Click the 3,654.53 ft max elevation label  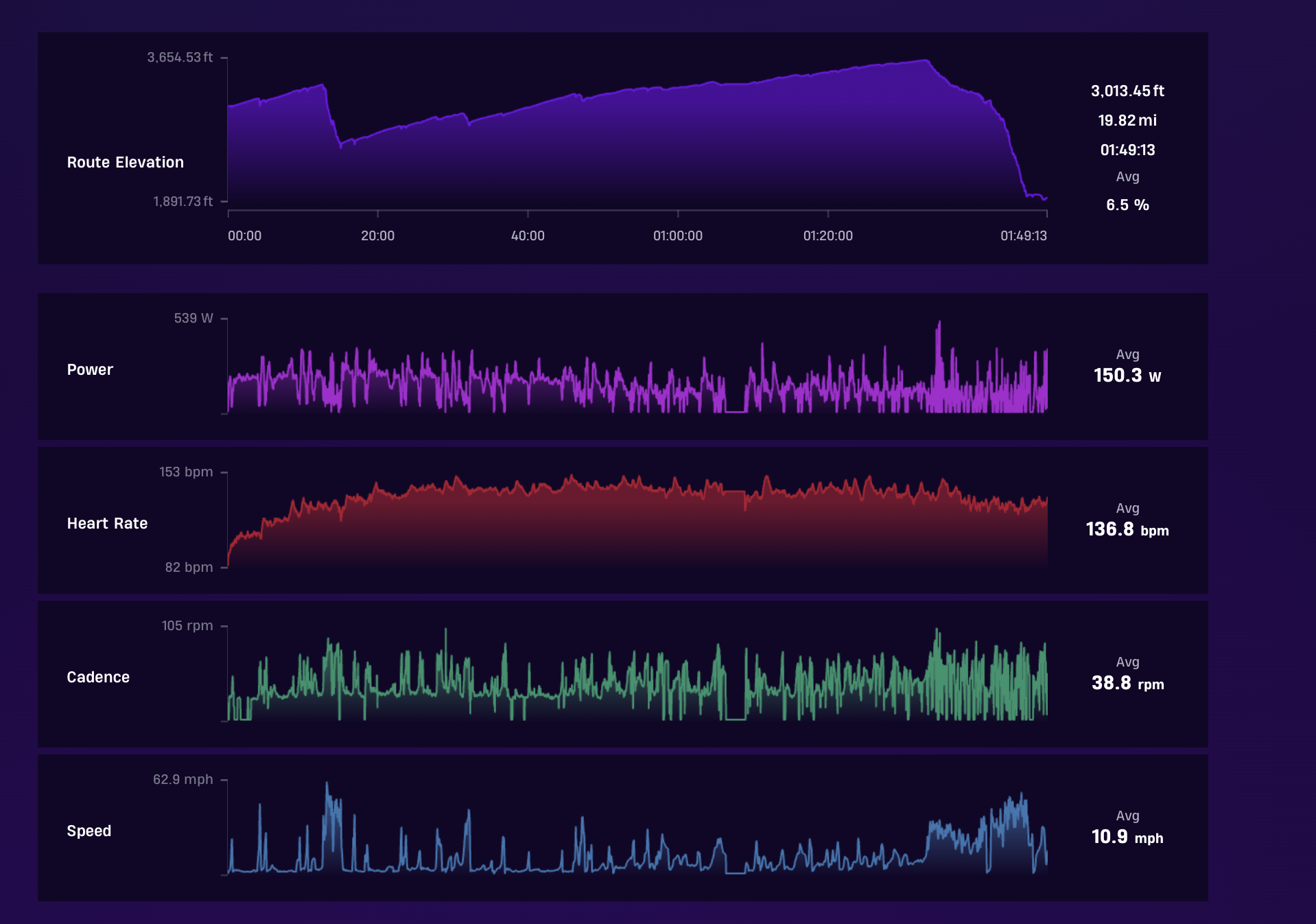point(180,57)
